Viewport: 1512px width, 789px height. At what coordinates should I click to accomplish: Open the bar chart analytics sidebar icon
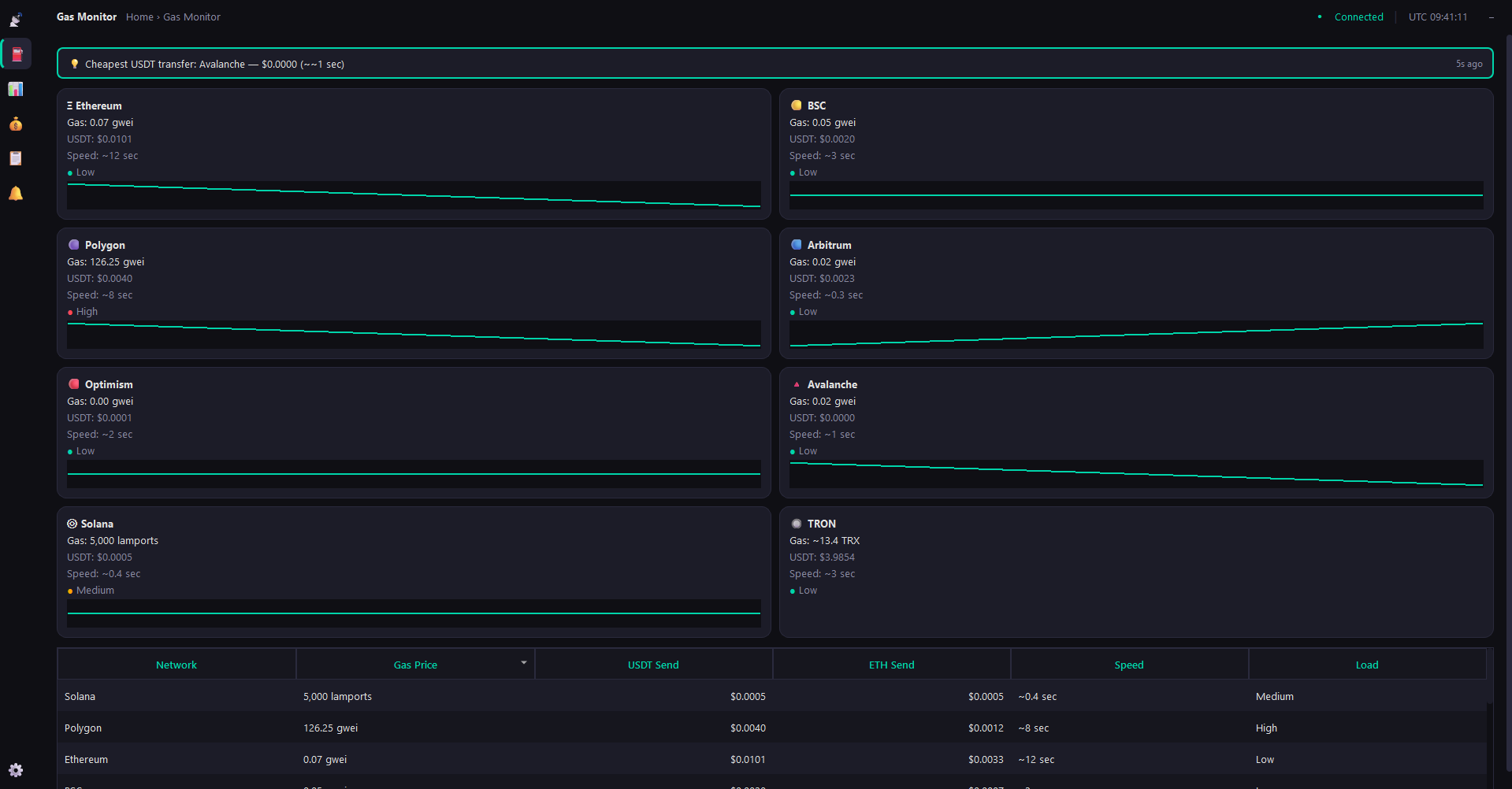pos(16,89)
